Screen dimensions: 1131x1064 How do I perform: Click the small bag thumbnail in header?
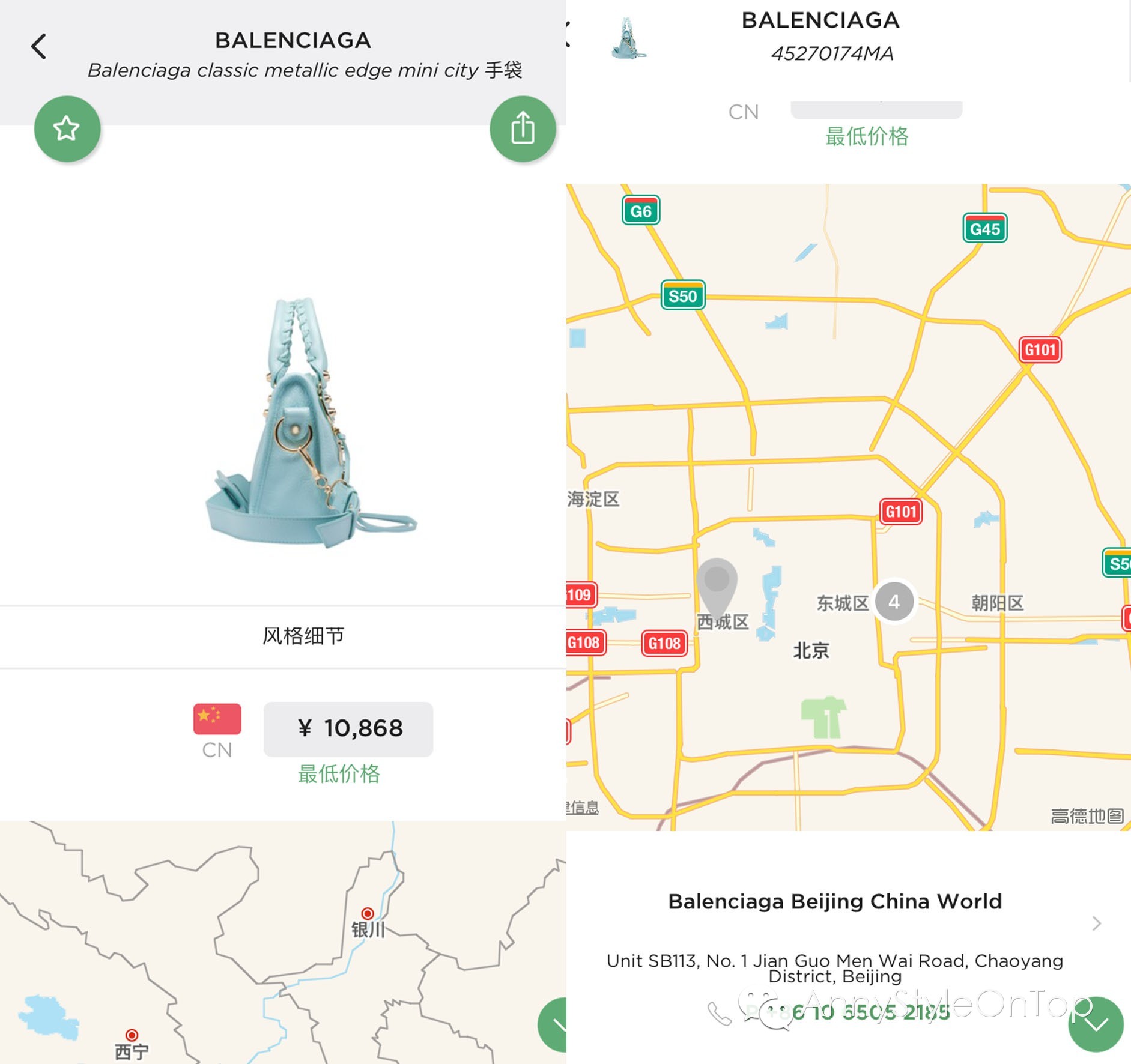pyautogui.click(x=628, y=38)
